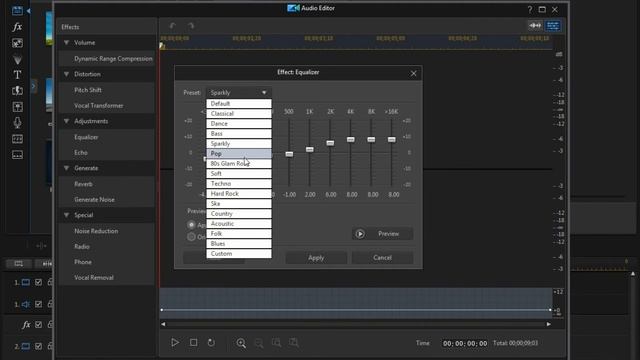Click the 1K equalizer slider handle
The width and height of the screenshot is (640, 360).
point(310,149)
